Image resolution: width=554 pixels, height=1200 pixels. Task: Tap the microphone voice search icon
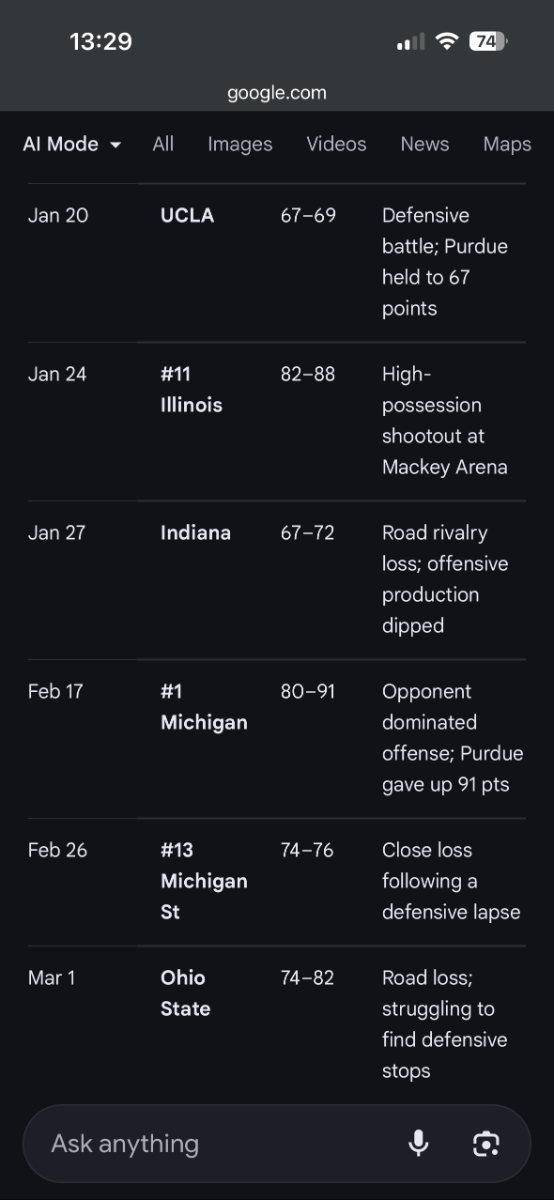tap(419, 1143)
